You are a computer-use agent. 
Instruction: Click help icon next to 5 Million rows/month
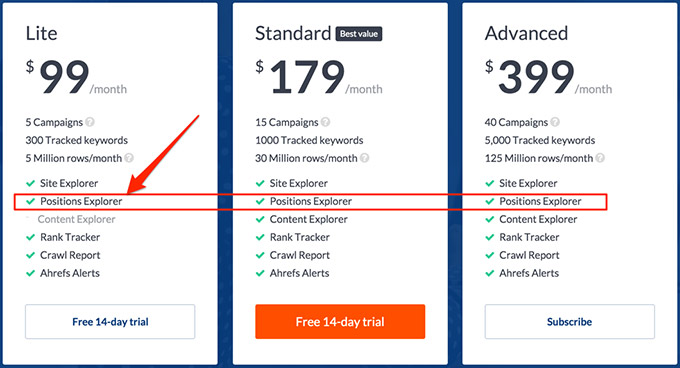click(129, 158)
